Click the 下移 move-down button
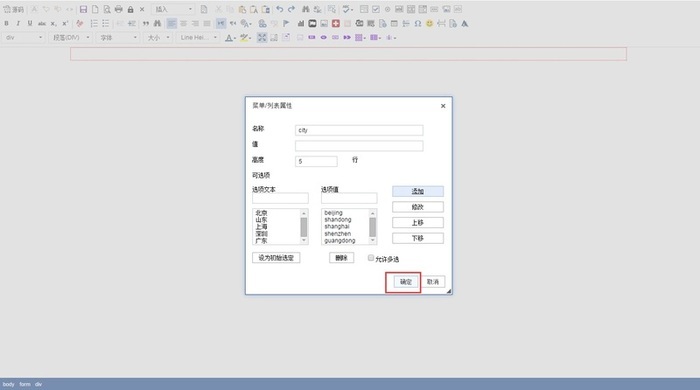700x390 pixels. (x=418, y=238)
